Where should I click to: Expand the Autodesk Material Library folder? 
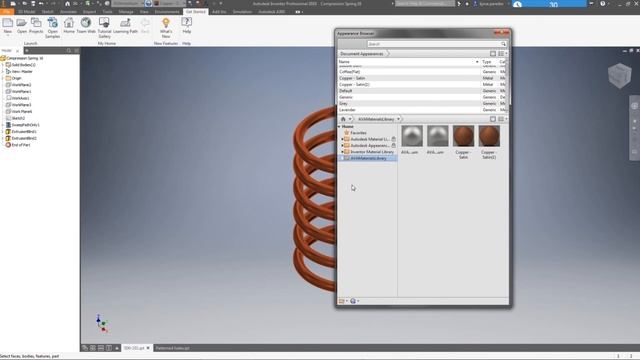point(342,139)
